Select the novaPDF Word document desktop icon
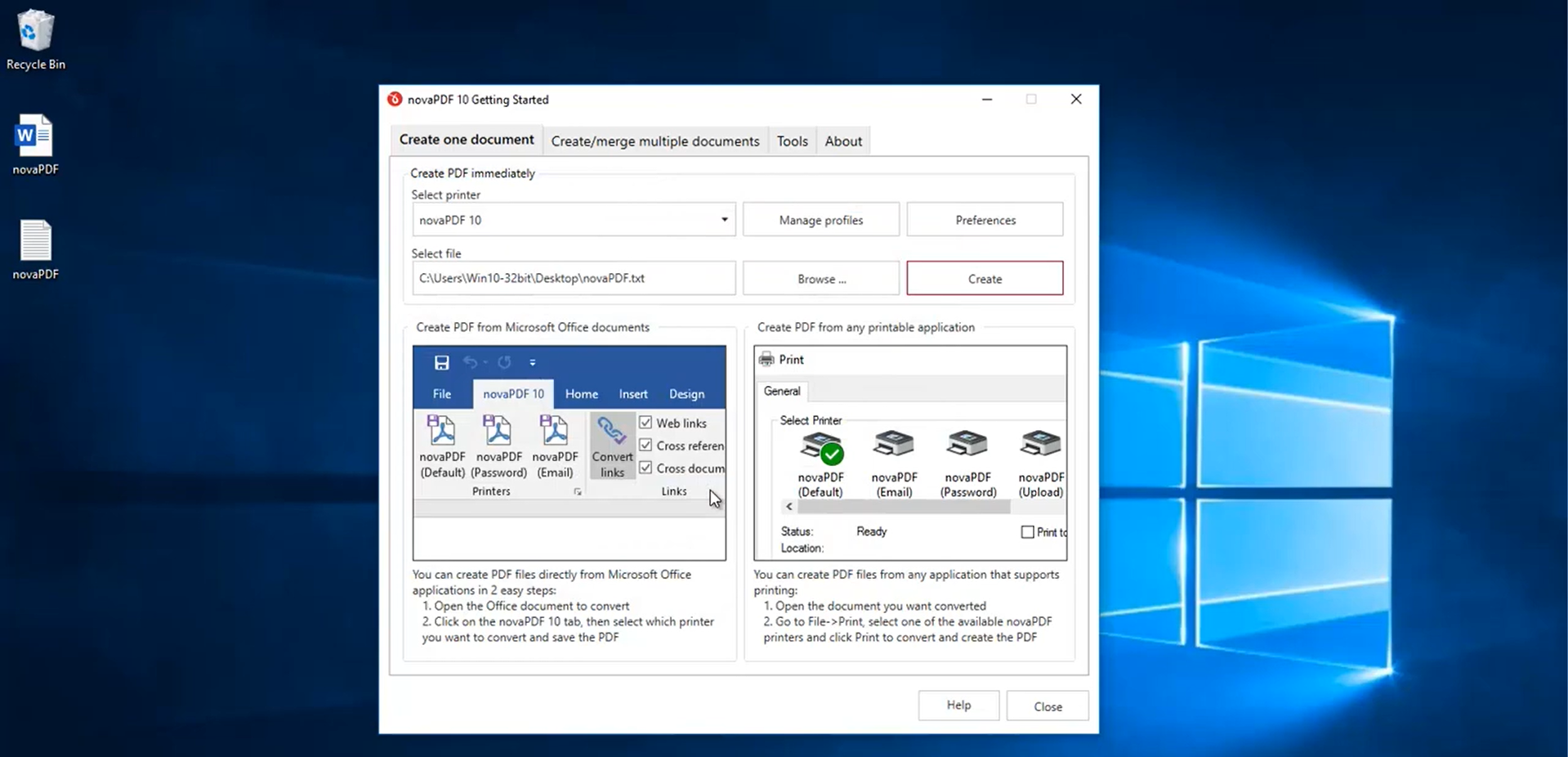 [x=35, y=145]
